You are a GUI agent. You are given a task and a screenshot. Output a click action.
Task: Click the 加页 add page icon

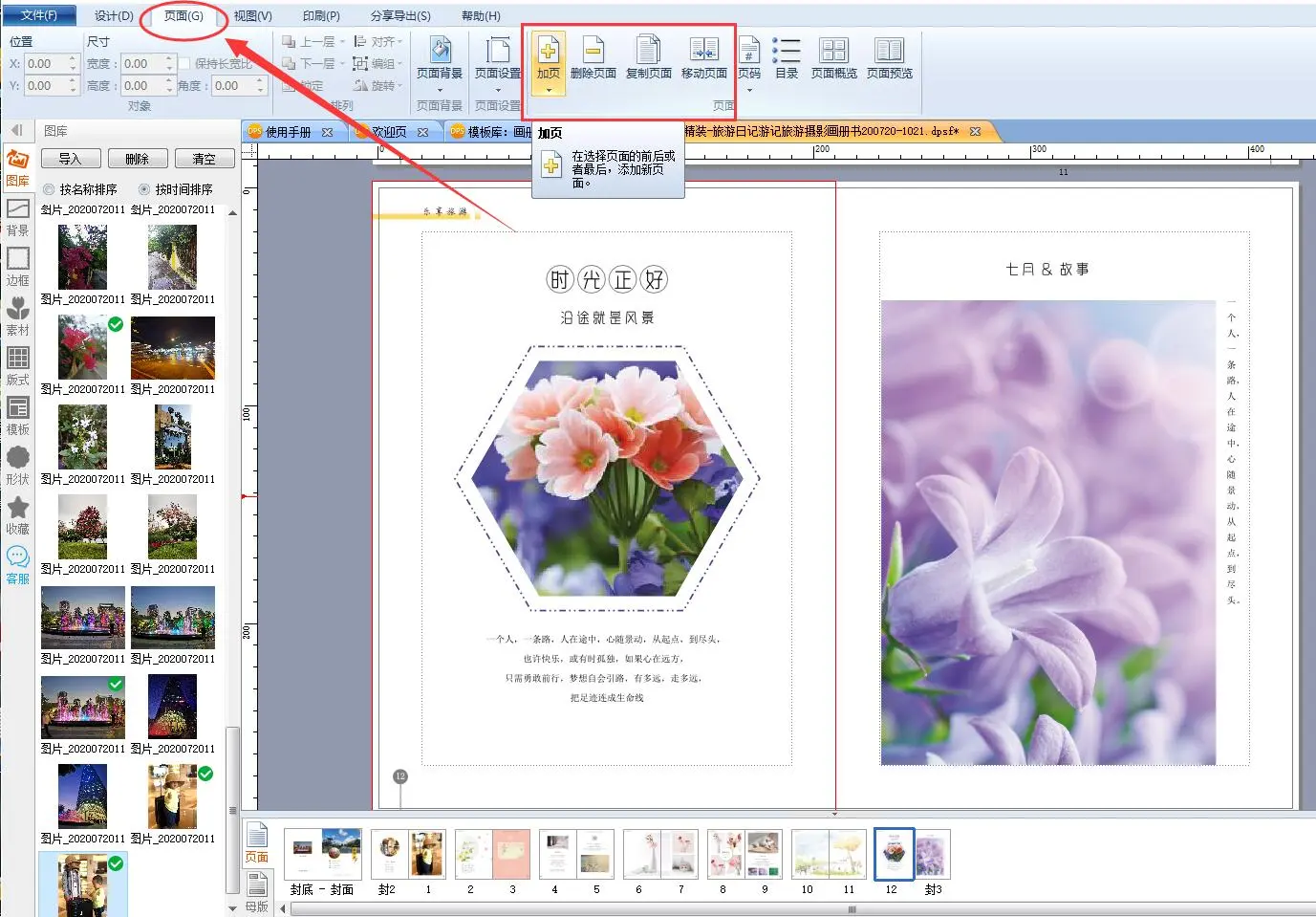[x=548, y=54]
